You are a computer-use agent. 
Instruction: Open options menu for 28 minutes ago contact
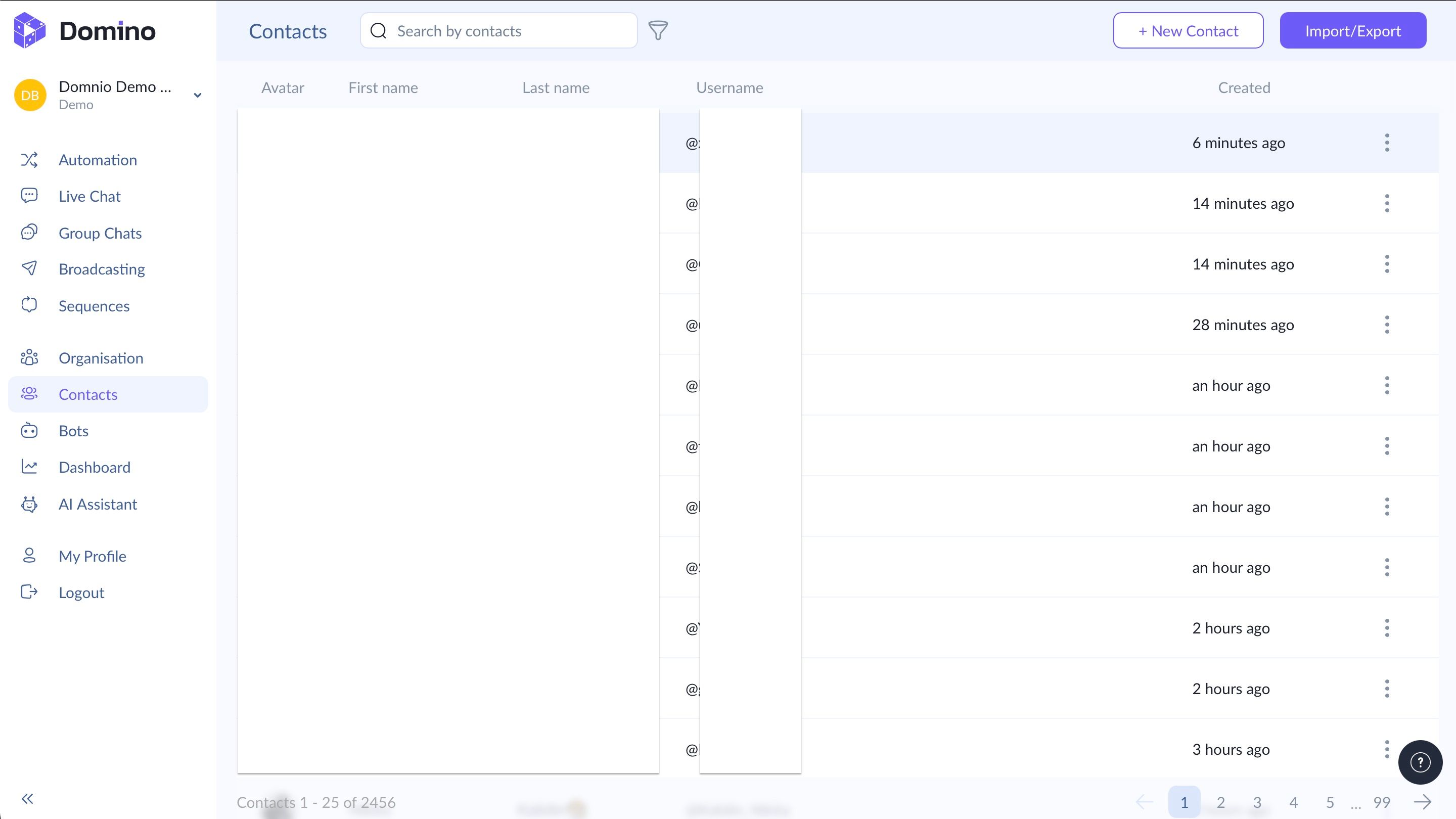click(x=1386, y=325)
